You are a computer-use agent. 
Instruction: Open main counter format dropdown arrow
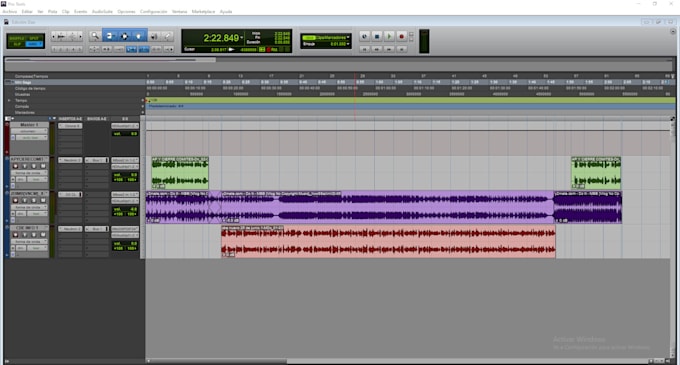[242, 38]
